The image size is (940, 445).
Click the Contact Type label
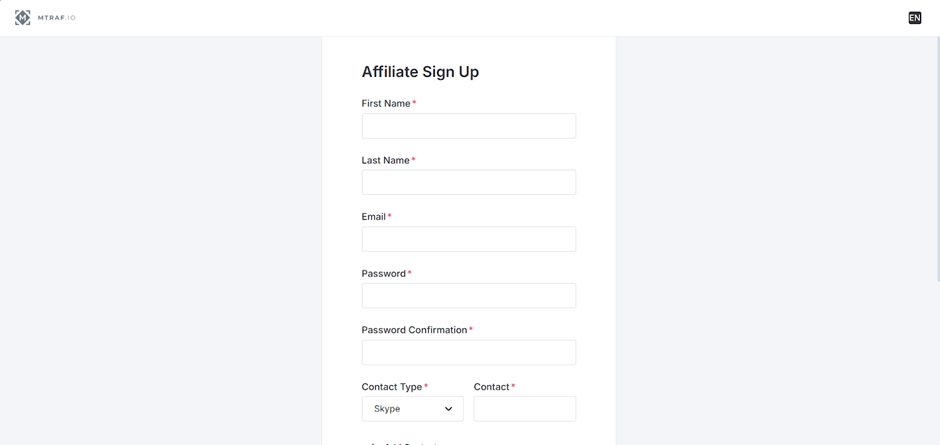point(392,387)
